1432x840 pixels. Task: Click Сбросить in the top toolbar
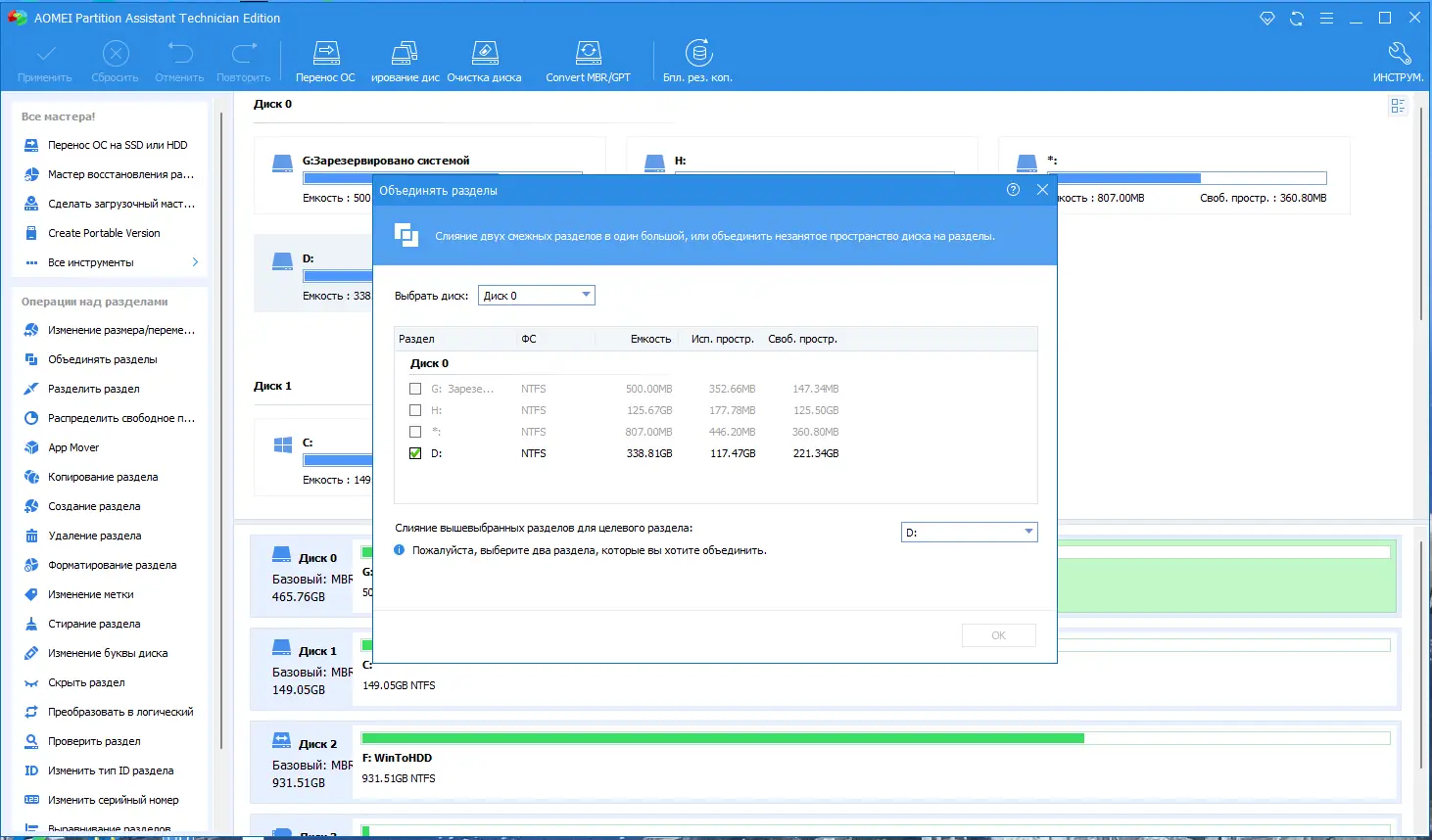[116, 62]
